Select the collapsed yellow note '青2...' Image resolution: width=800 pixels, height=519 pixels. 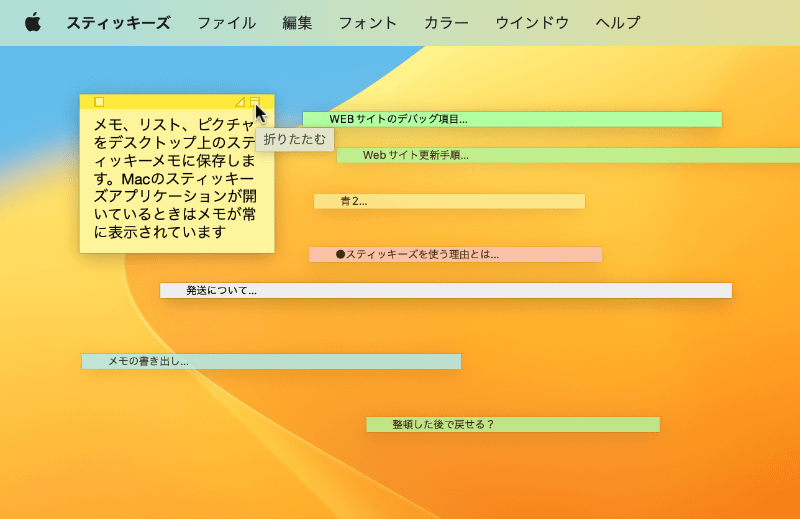[x=449, y=201]
